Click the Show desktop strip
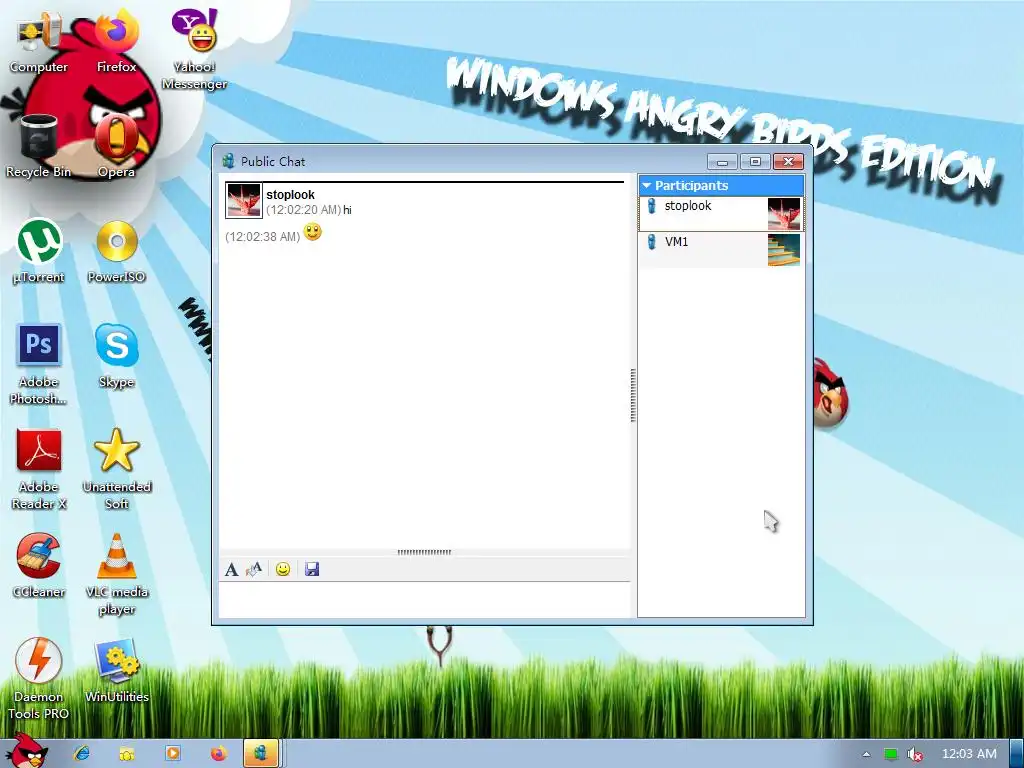 point(1017,754)
